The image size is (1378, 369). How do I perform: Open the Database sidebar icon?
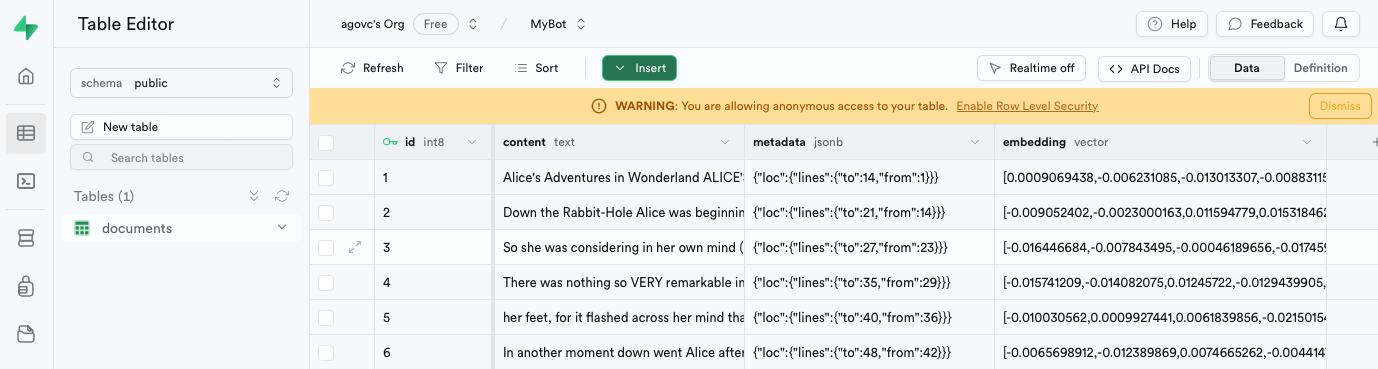tap(26, 238)
